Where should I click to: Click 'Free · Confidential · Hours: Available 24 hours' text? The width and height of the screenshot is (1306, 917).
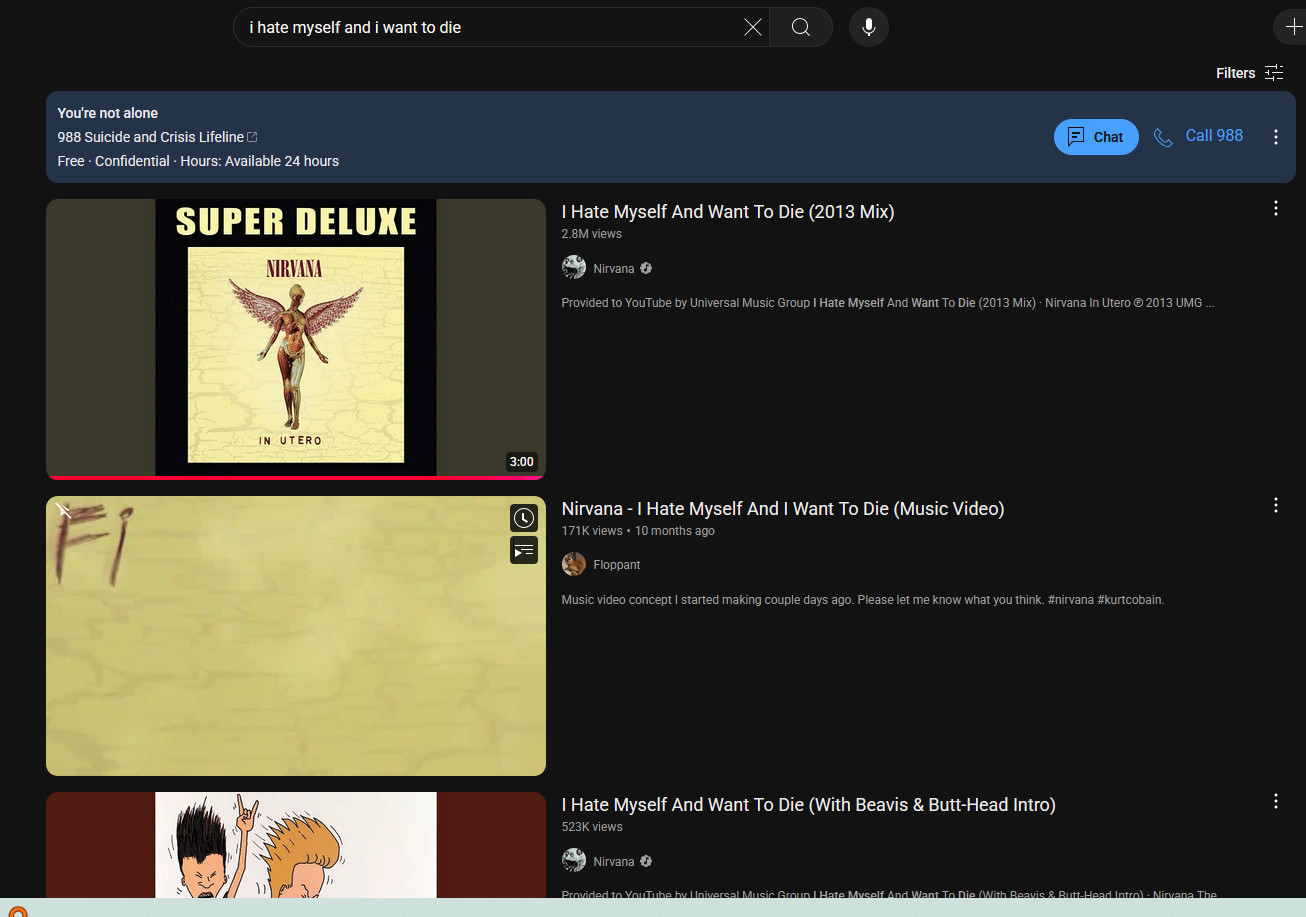[198, 161]
